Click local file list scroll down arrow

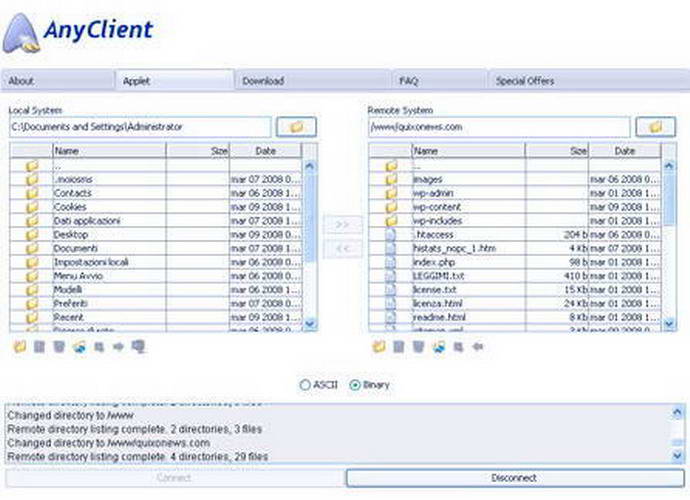tap(310, 324)
